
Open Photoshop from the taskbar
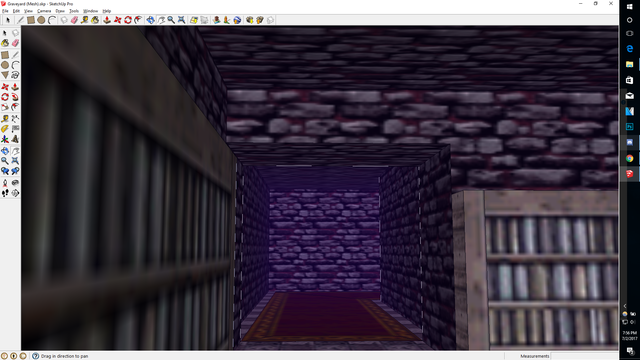coord(629,127)
